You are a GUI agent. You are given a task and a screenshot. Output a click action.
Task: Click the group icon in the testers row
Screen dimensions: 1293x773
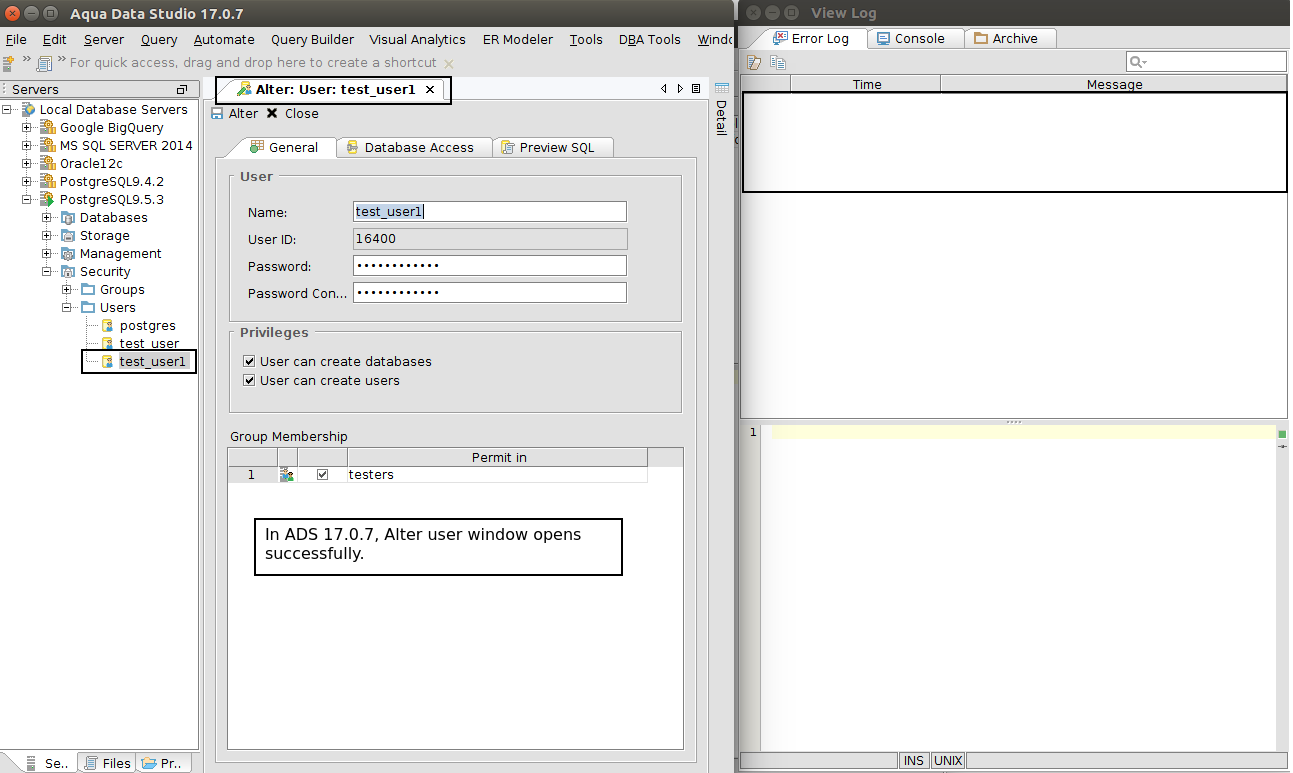(x=287, y=475)
